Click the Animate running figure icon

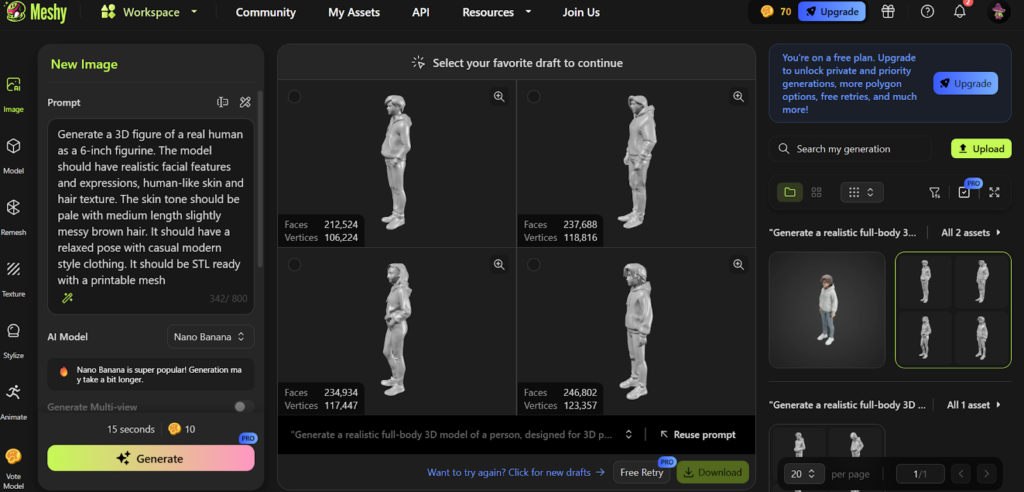14,392
